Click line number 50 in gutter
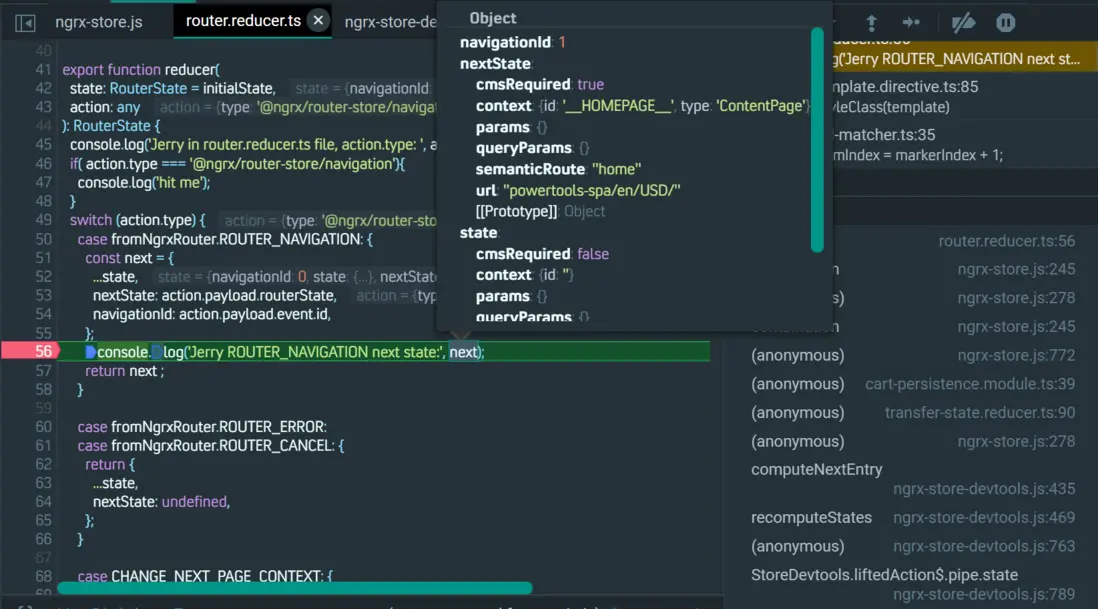The image size is (1098, 609). tap(43, 239)
